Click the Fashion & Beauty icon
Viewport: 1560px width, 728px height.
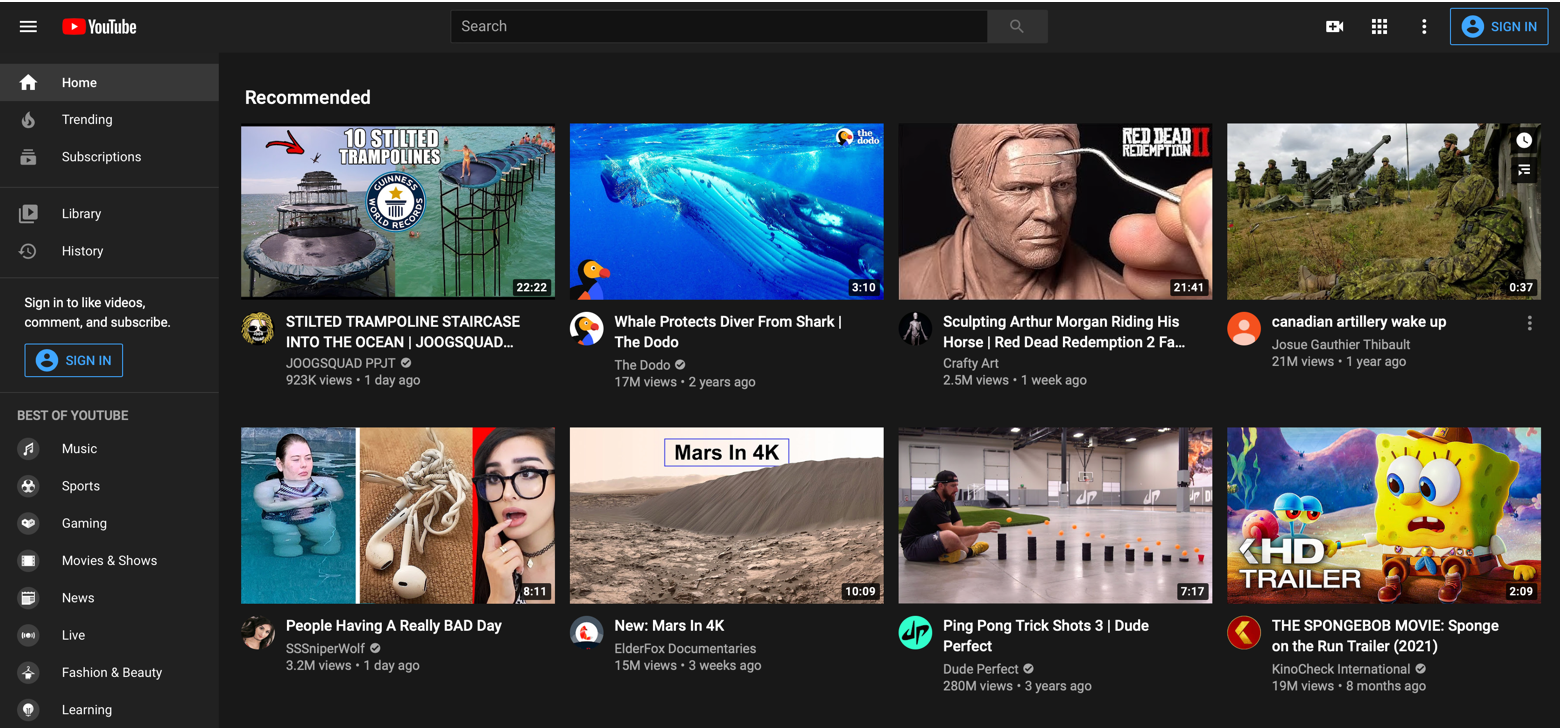click(28, 672)
